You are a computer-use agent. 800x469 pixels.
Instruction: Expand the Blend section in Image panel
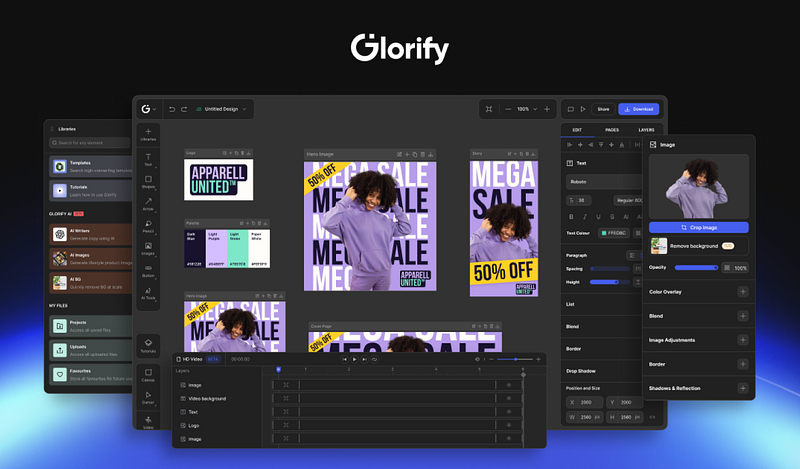click(x=742, y=316)
